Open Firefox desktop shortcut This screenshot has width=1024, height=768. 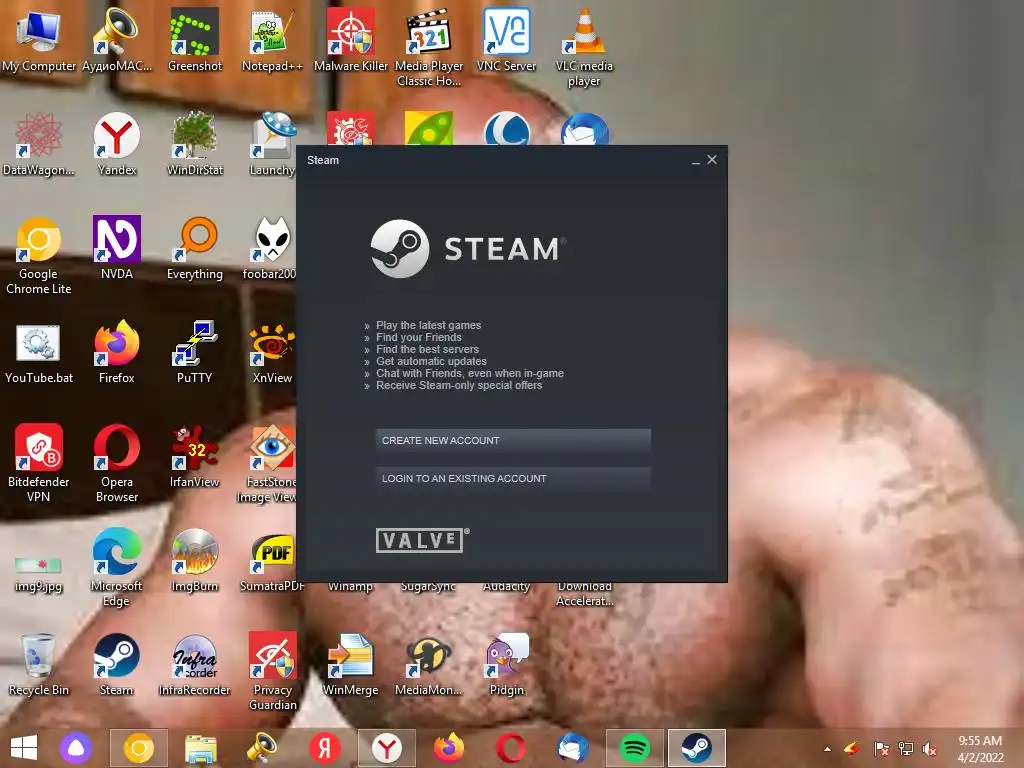tap(117, 352)
